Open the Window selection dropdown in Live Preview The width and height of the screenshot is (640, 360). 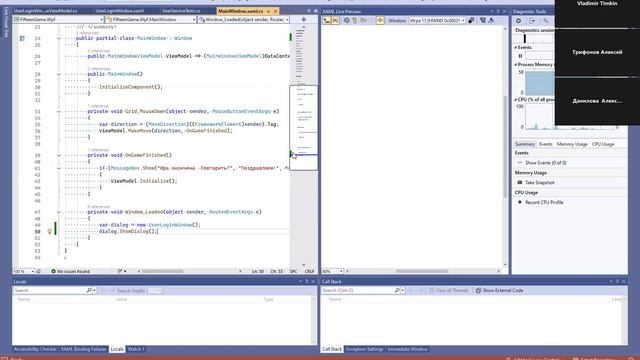click(437, 20)
